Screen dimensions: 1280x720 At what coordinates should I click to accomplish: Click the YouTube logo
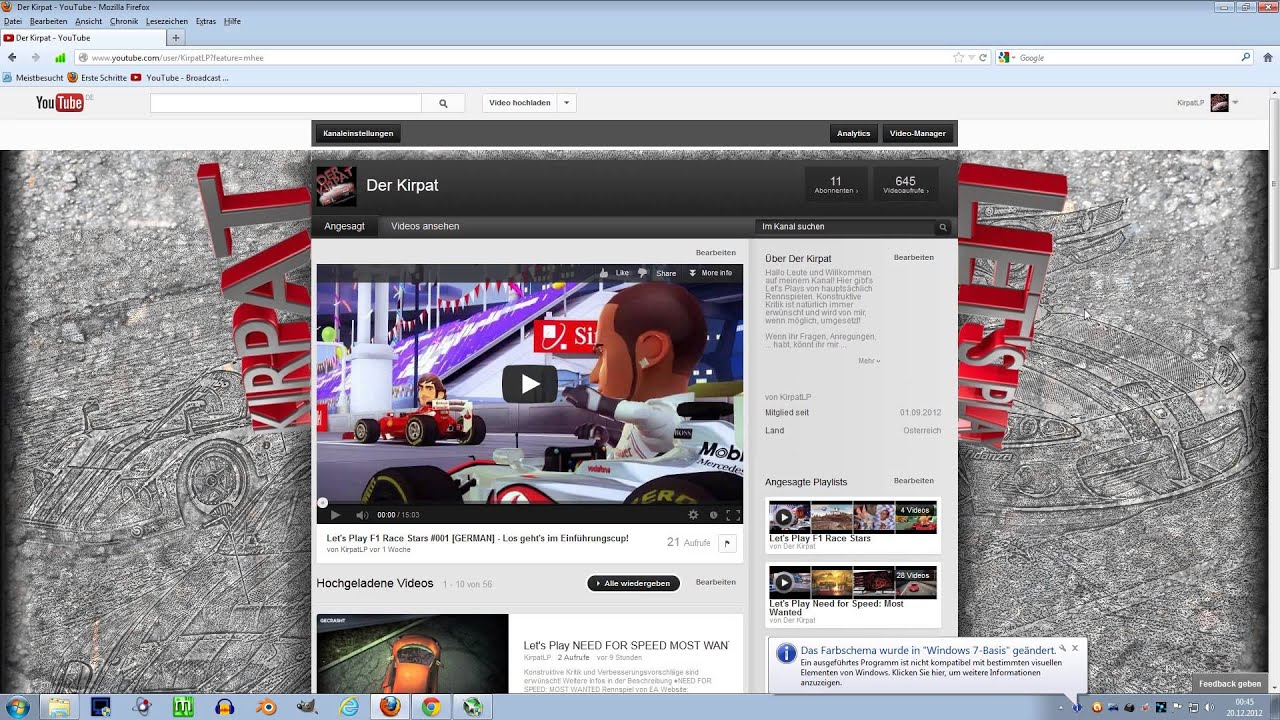pos(59,102)
